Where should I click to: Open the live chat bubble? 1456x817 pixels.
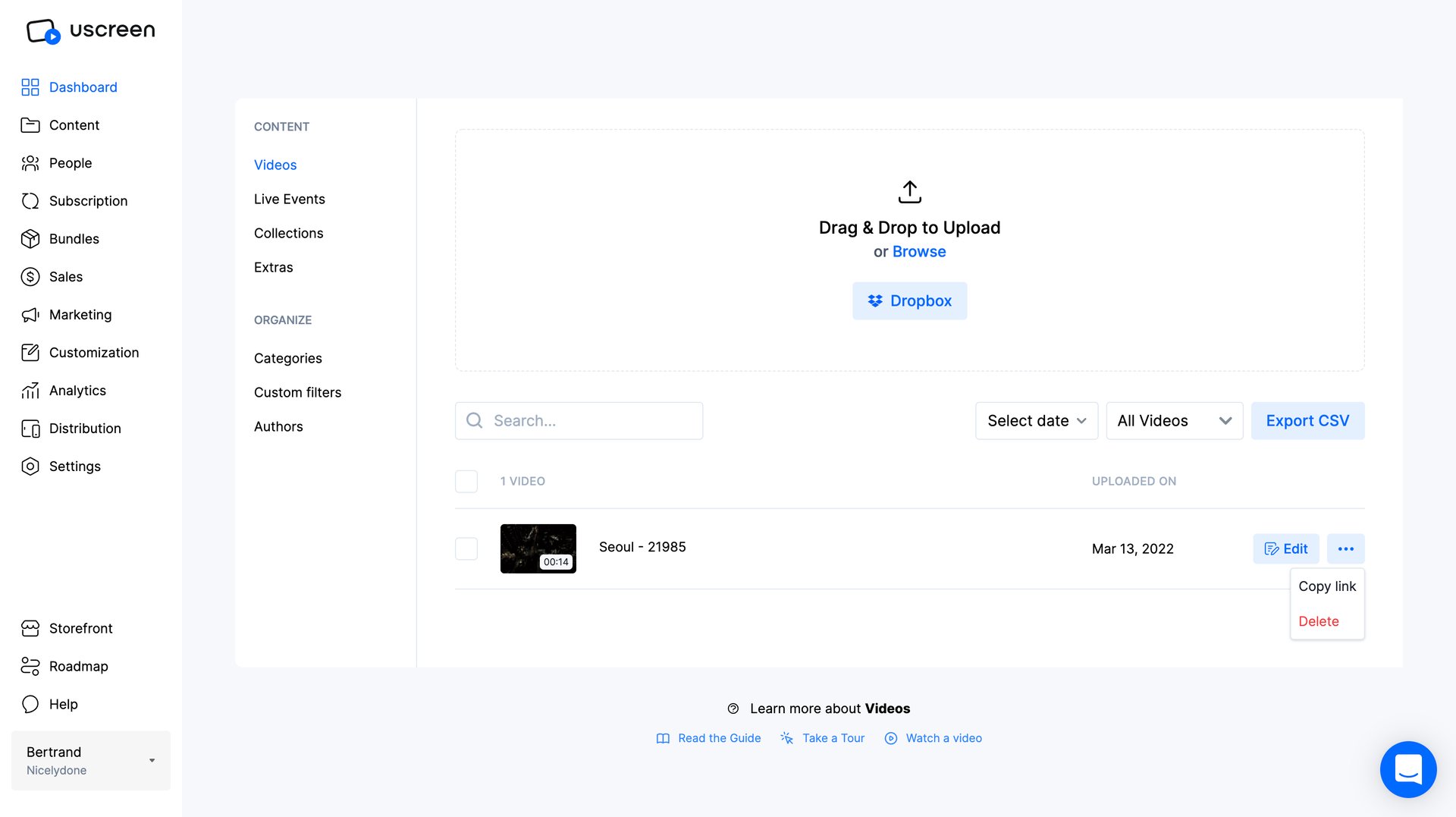(1408, 769)
